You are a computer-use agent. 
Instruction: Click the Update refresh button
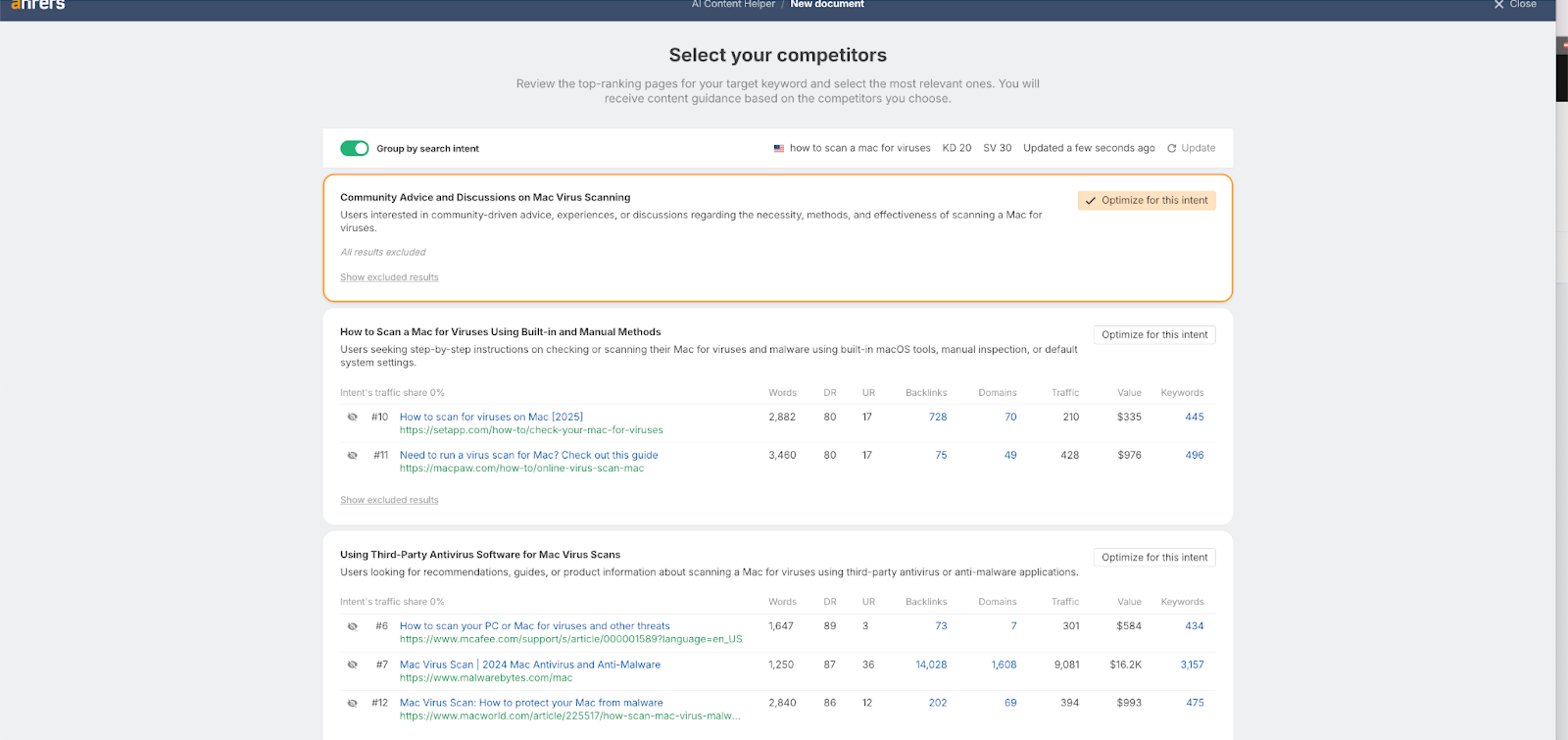click(1191, 148)
